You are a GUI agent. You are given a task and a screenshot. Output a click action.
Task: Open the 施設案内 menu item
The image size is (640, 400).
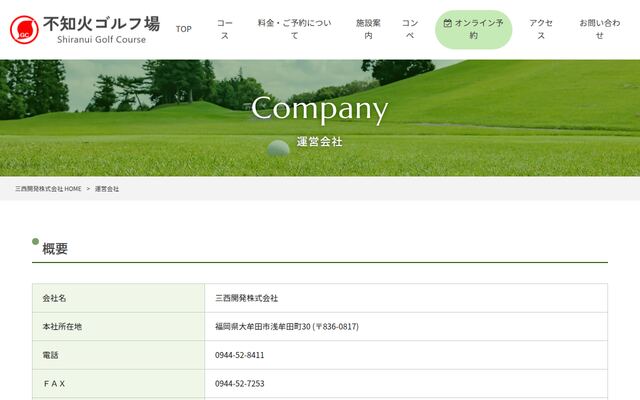(368, 29)
